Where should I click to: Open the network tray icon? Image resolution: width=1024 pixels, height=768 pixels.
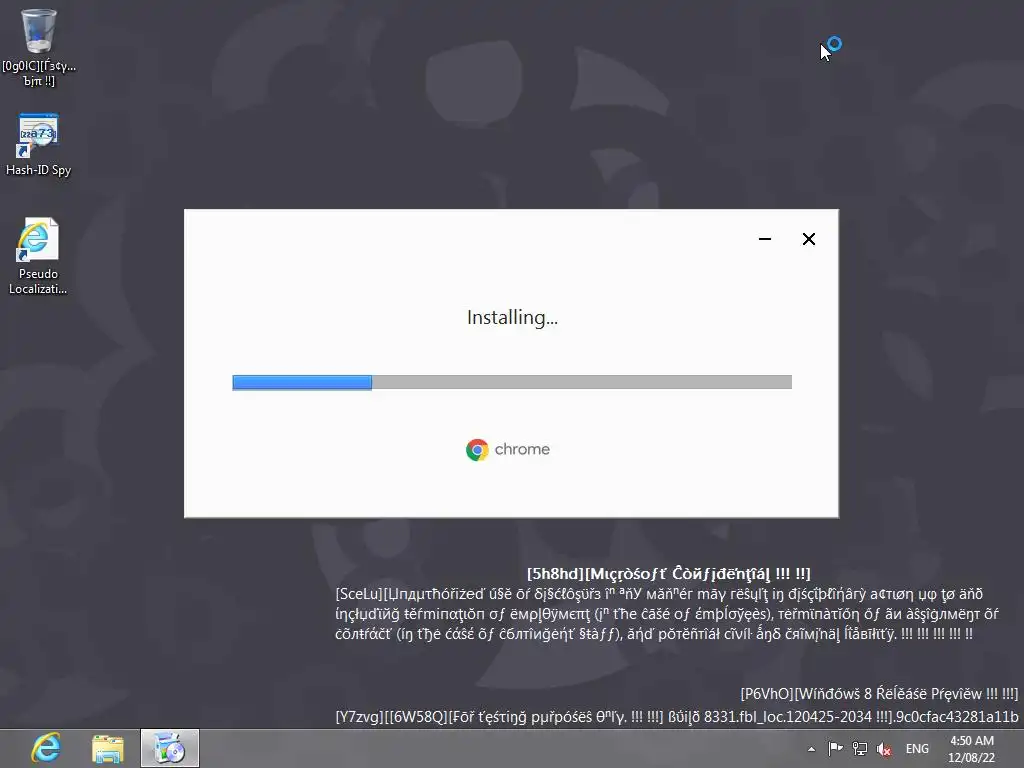coord(860,749)
